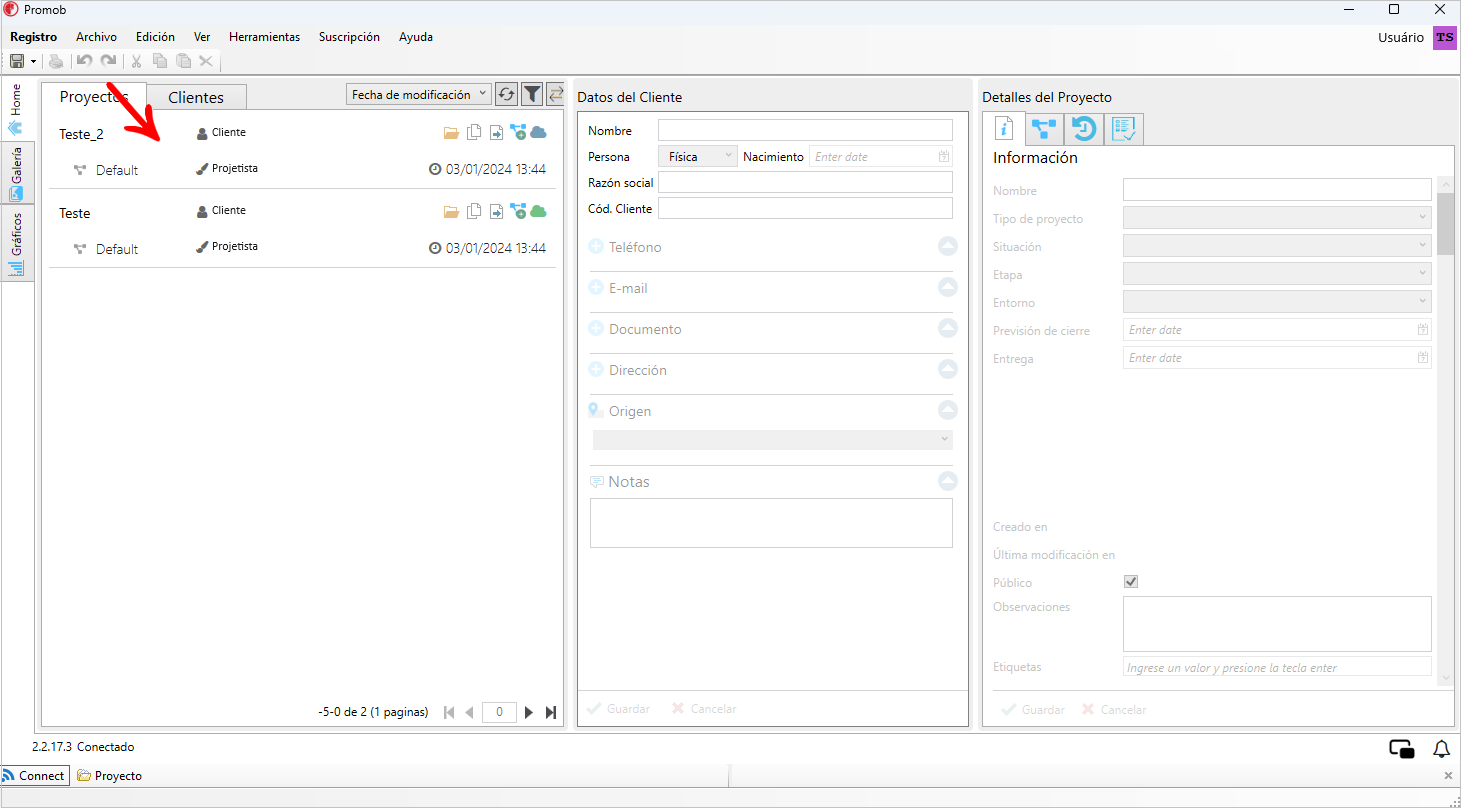This screenshot has height=808, width=1461.
Task: Add an E-mail entry with plus icon
Action: [596, 287]
